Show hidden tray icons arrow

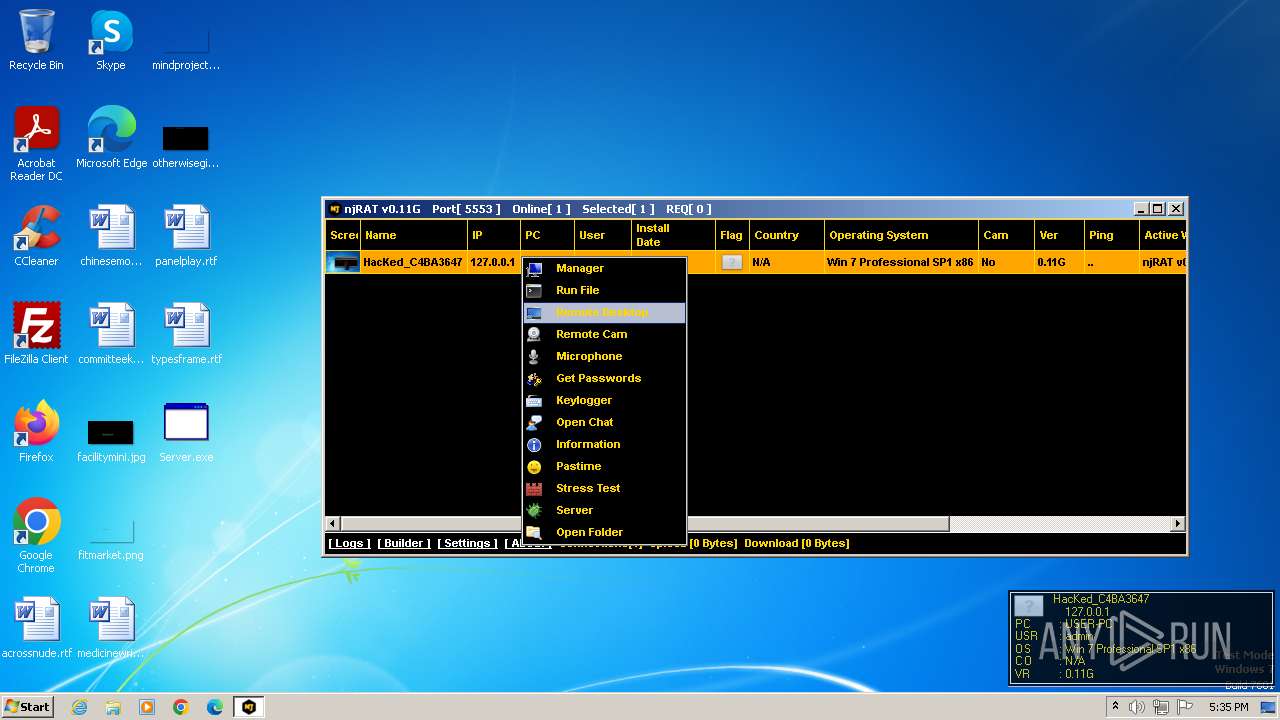(1115, 707)
